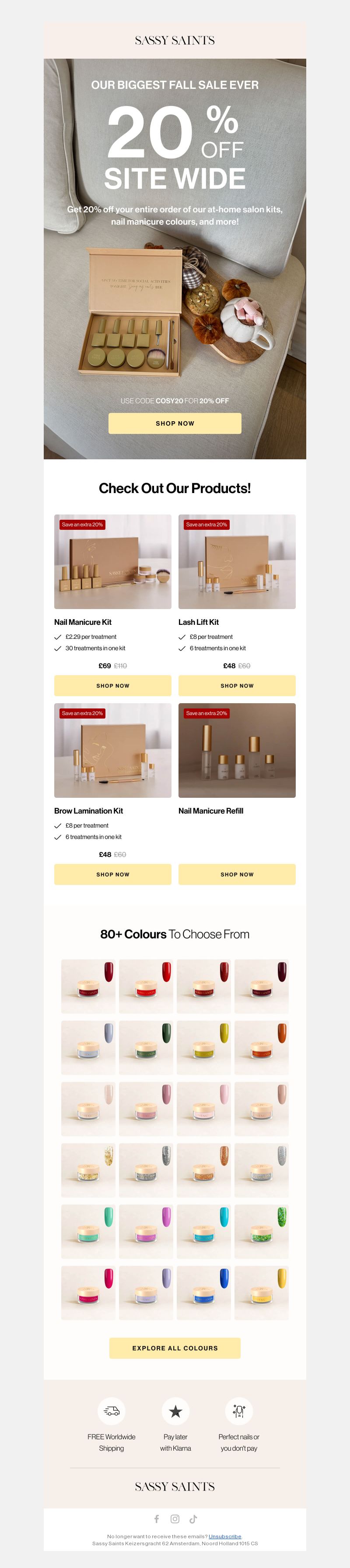The height and width of the screenshot is (1568, 350).
Task: Select the royal blue colour swatch
Action: pyautogui.click(x=204, y=1293)
